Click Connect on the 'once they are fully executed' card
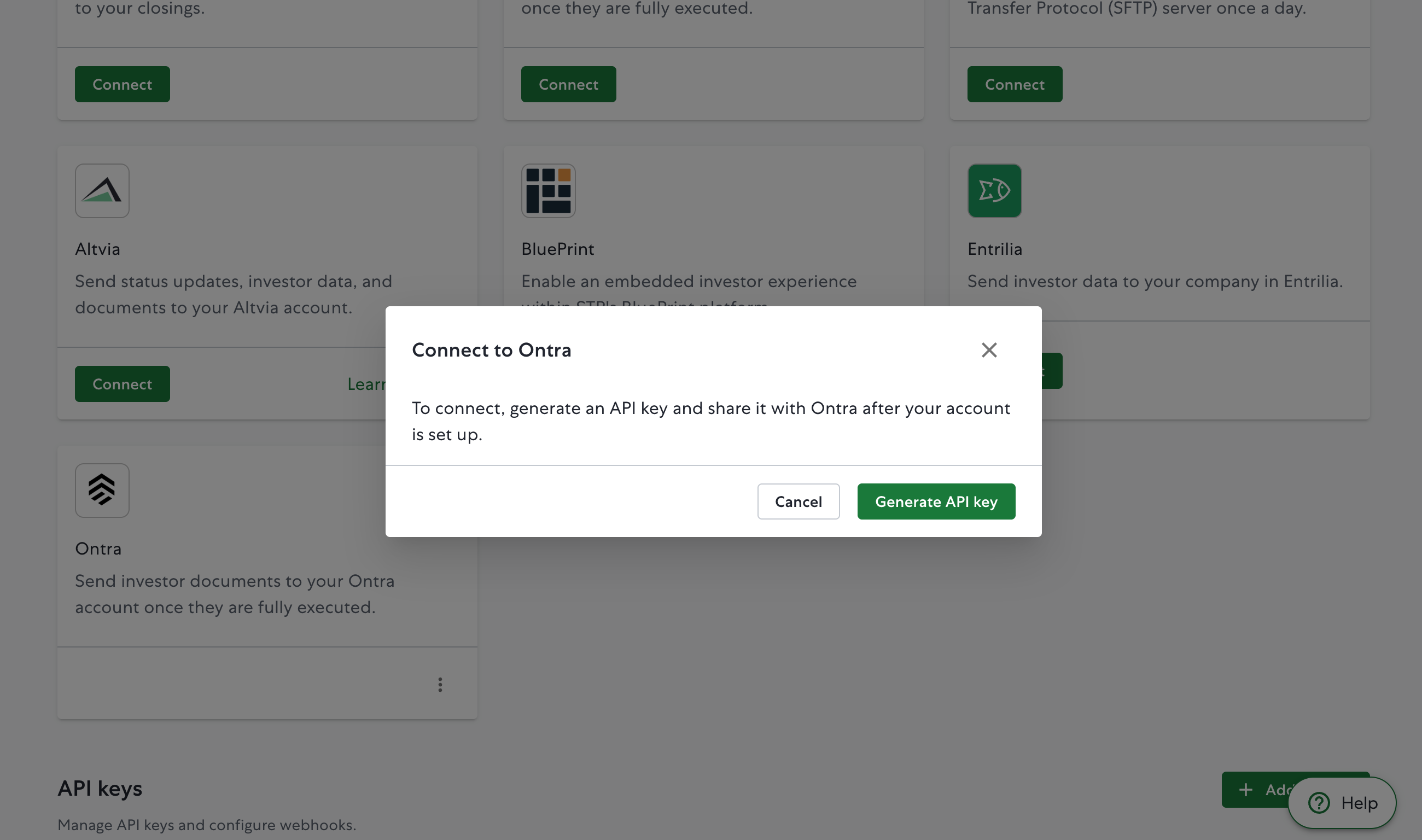 click(568, 84)
